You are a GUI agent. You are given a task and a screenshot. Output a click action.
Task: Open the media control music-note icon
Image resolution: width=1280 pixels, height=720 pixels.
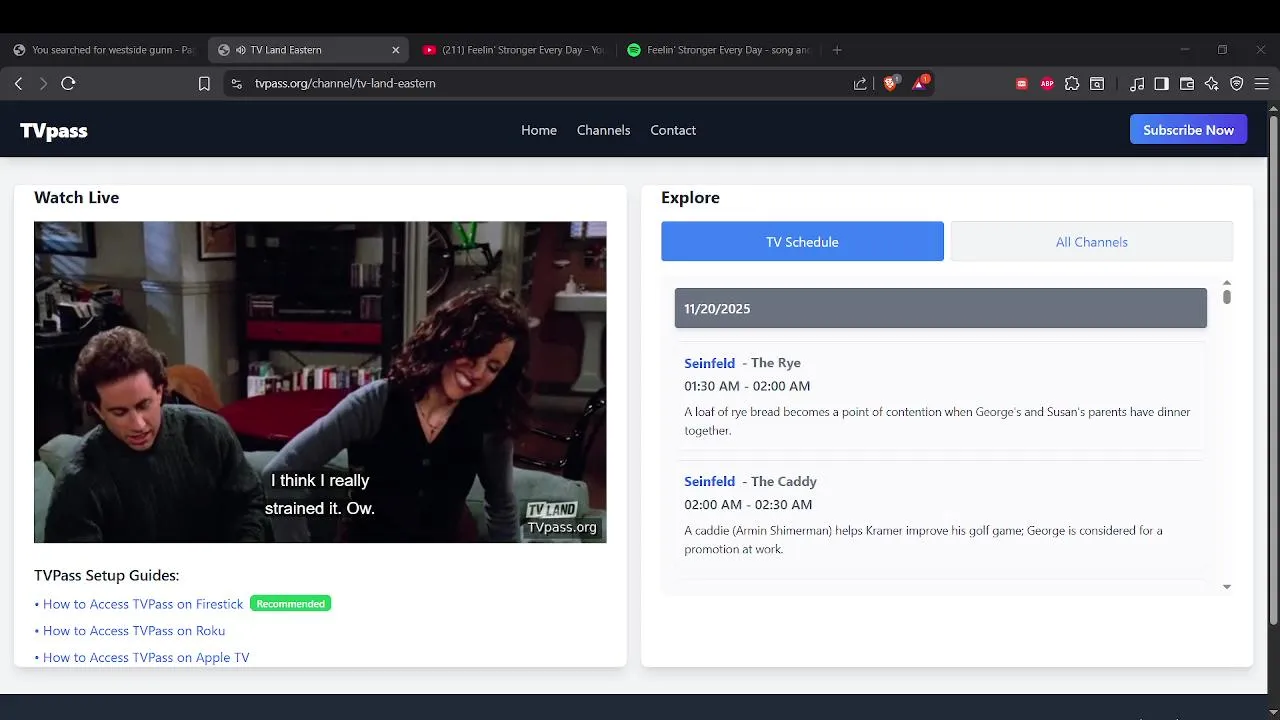[x=1137, y=84]
